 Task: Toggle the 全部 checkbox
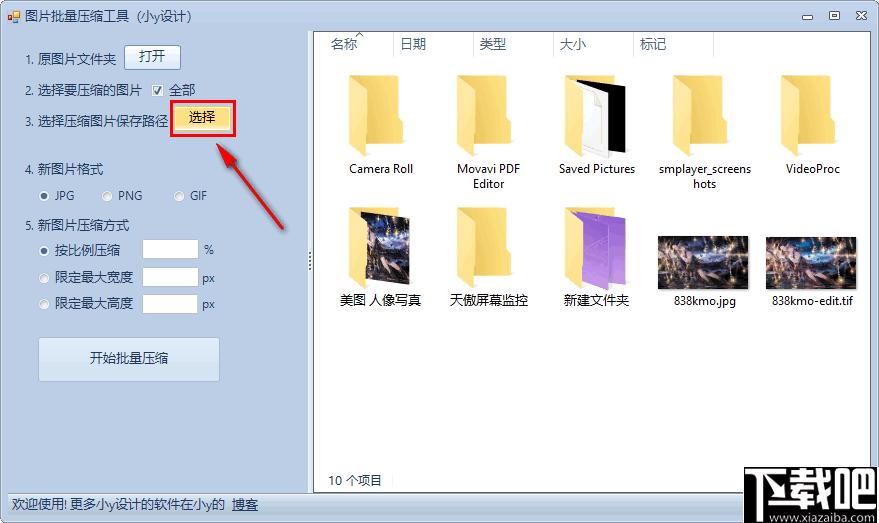pyautogui.click(x=158, y=90)
